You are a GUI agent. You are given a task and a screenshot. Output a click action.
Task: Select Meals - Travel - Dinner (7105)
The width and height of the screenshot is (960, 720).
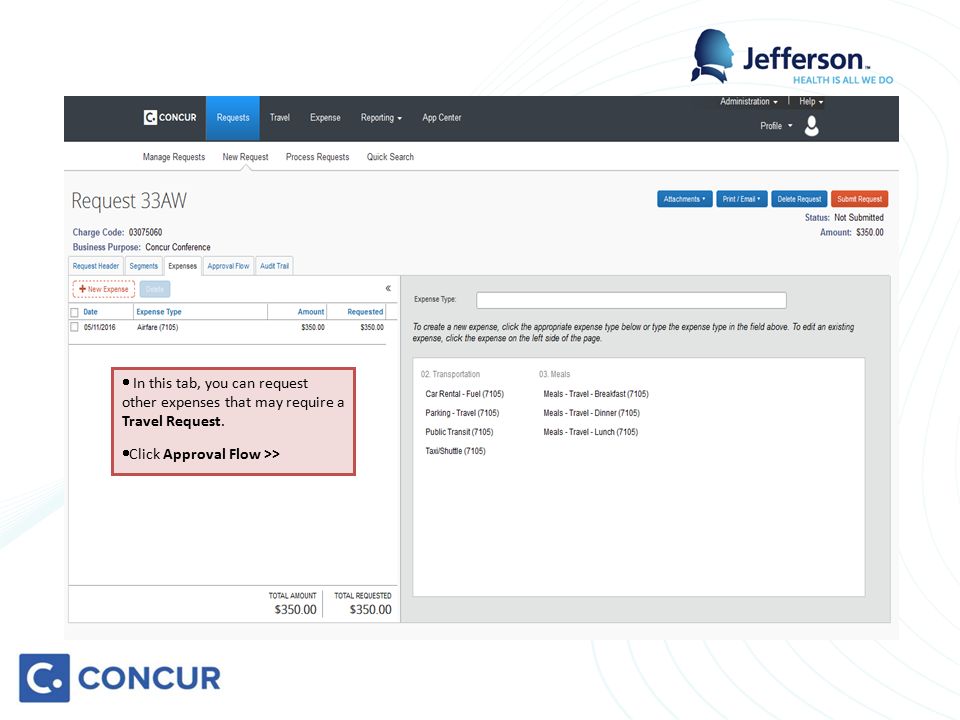pyautogui.click(x=591, y=413)
